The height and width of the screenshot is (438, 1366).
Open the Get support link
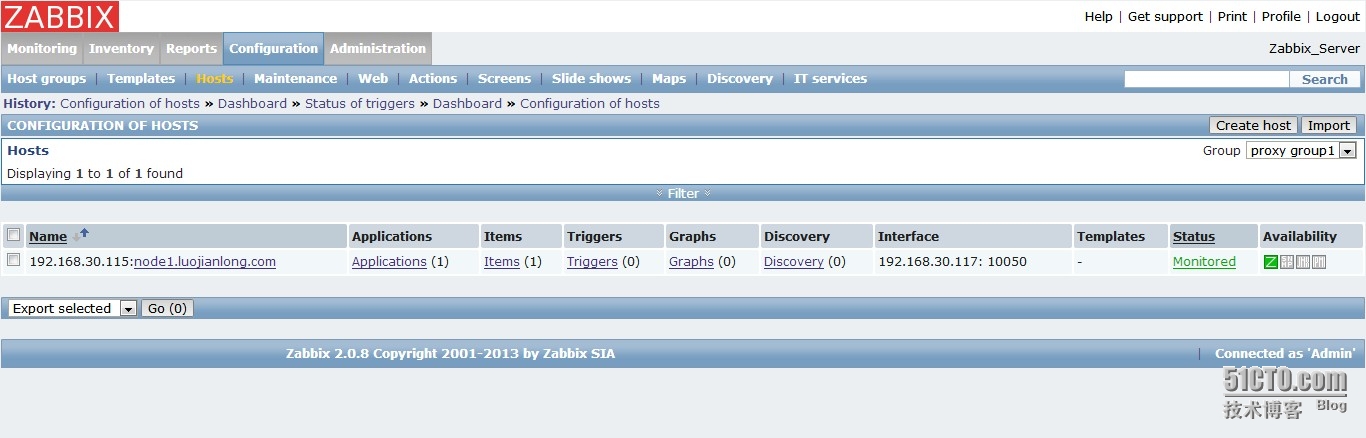coord(1165,16)
